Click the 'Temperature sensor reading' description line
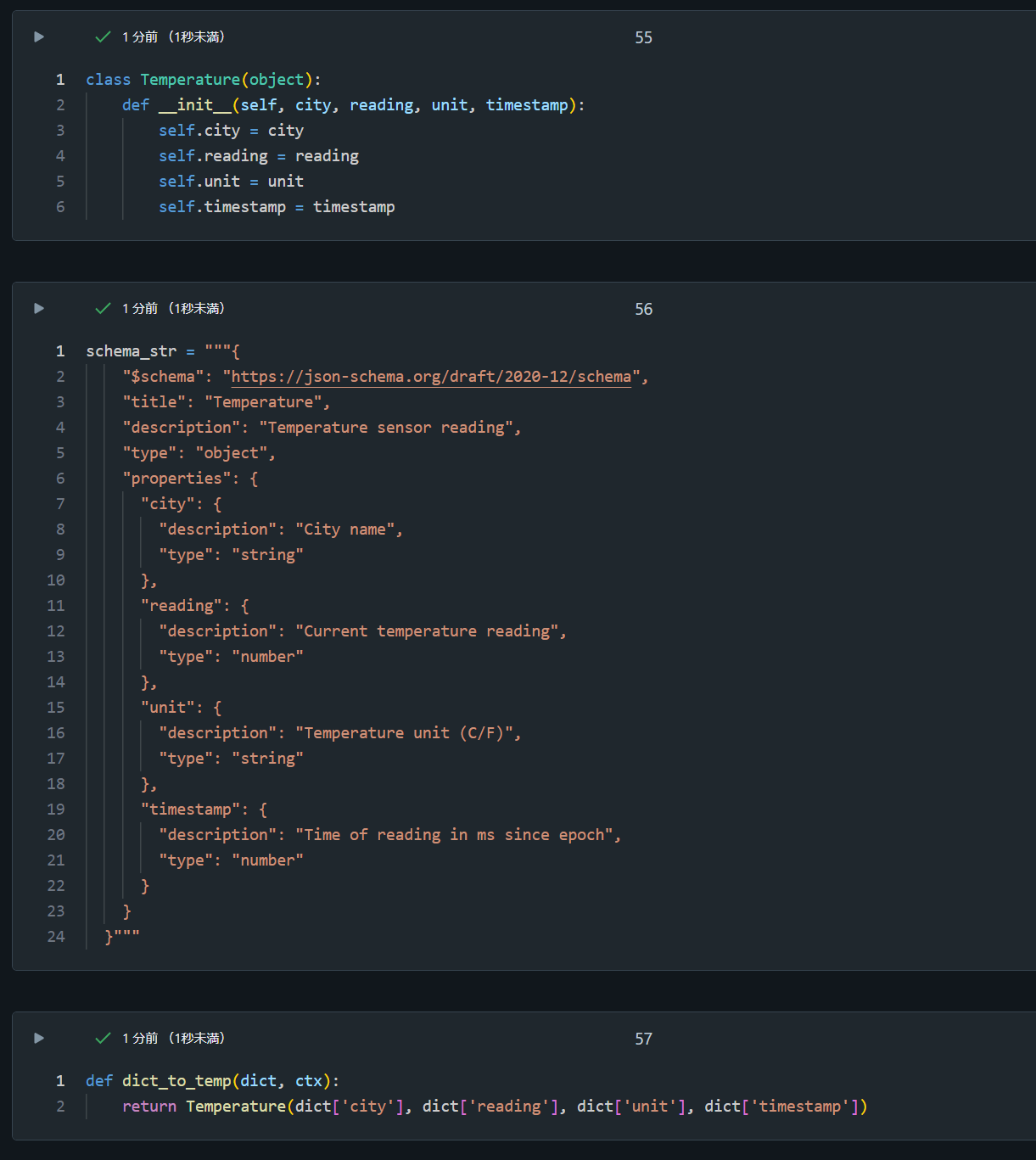This screenshot has width=1036, height=1160. pos(322,428)
